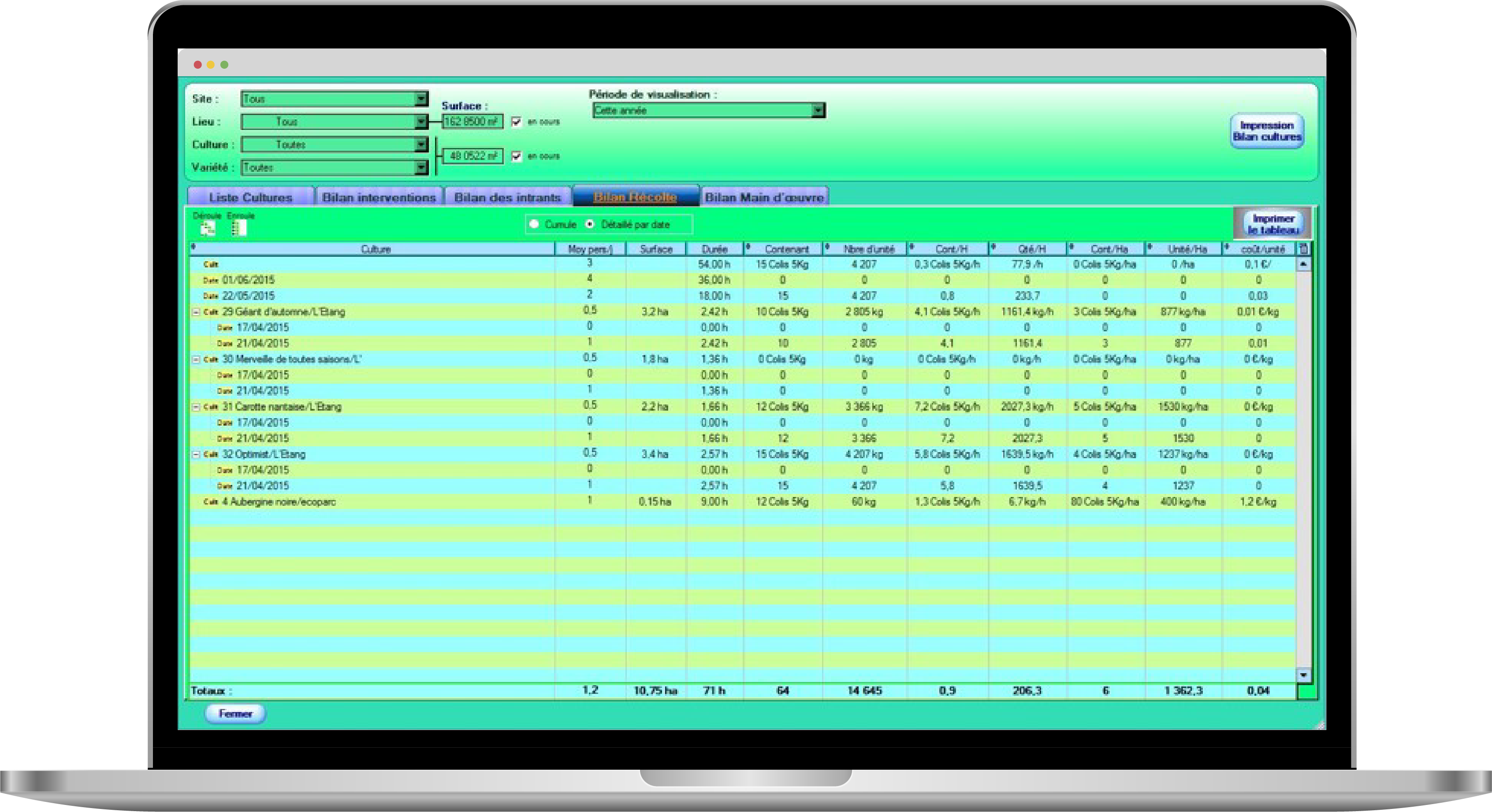Select the Détaillé par date radio option
Screen dimensions: 1492x812
point(590,224)
